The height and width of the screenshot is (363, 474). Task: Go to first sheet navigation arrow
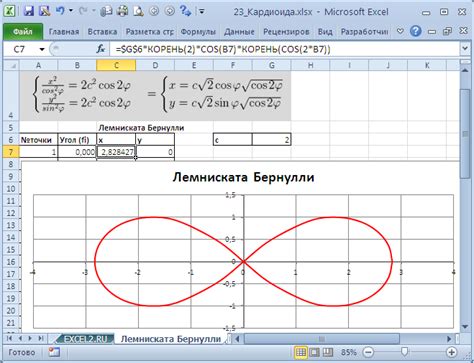point(9,339)
